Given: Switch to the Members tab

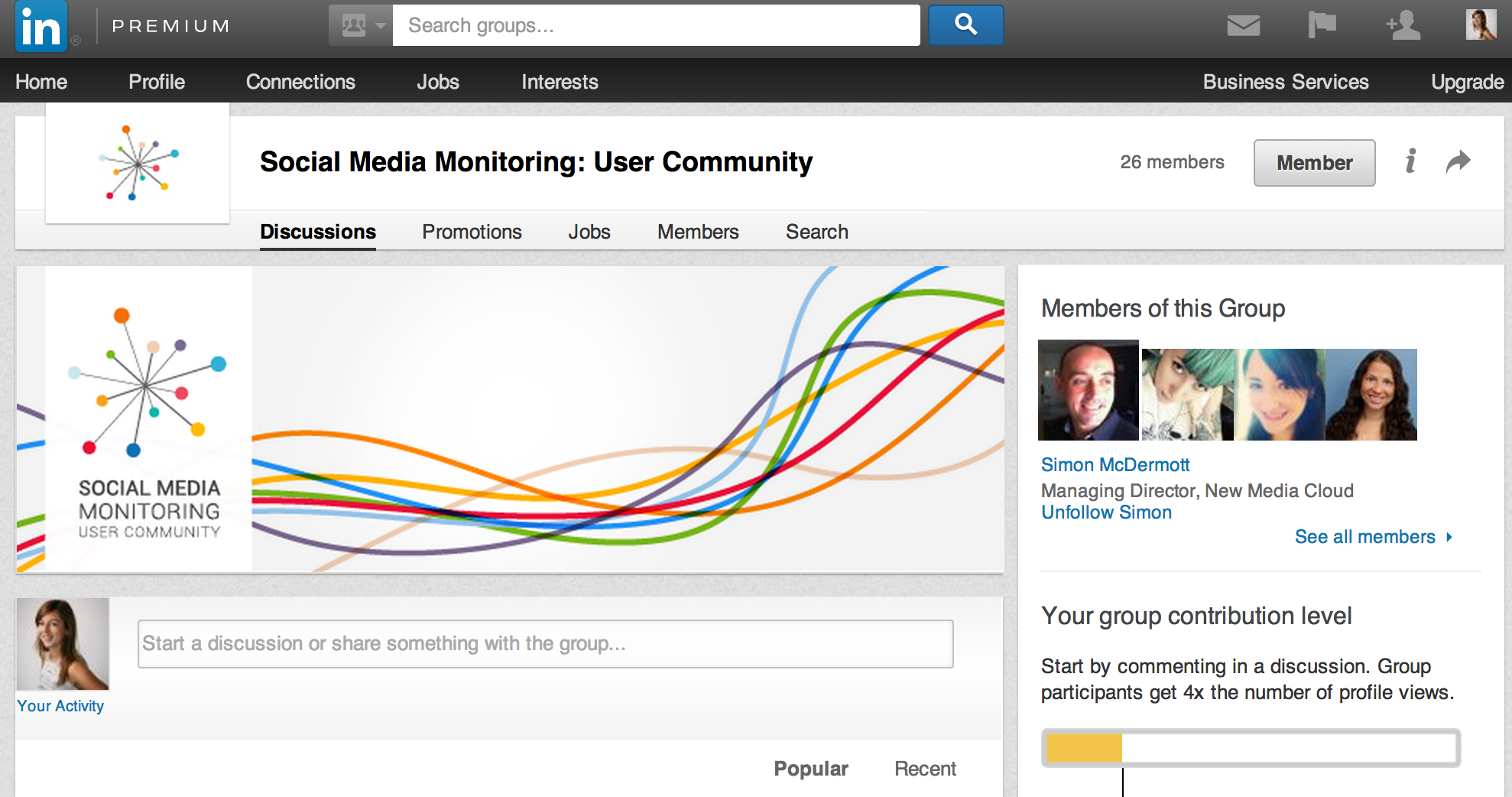Looking at the screenshot, I should point(698,232).
